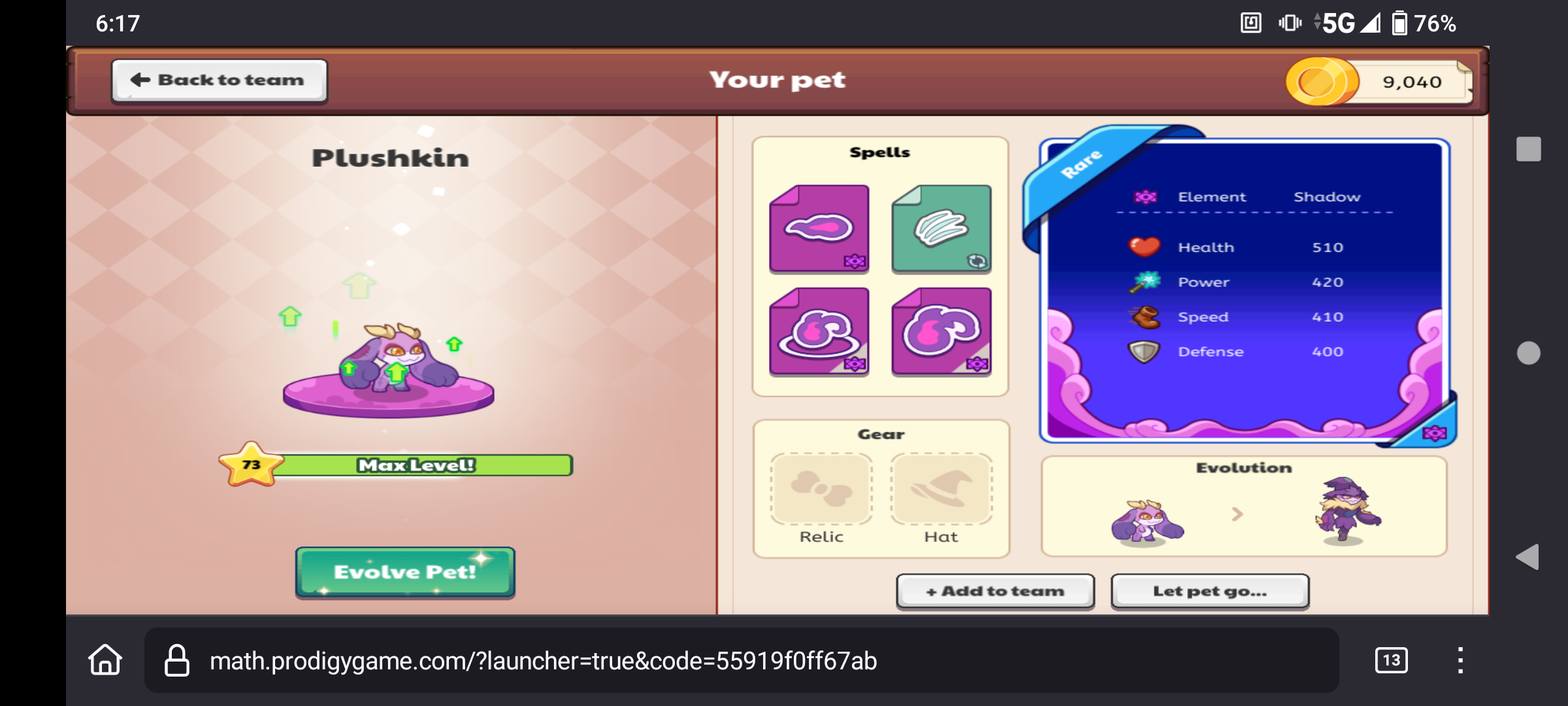Click Back to team button
This screenshot has width=1568, height=706.
pos(220,81)
